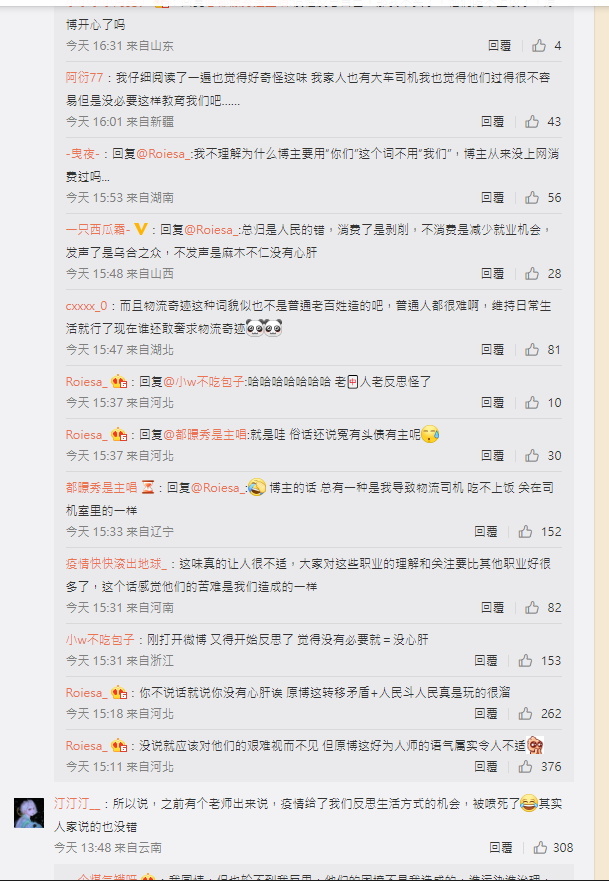Screen dimensions: 609x881
Task: Like 阿衍77's comment with 43 likes
Action: 532,121
